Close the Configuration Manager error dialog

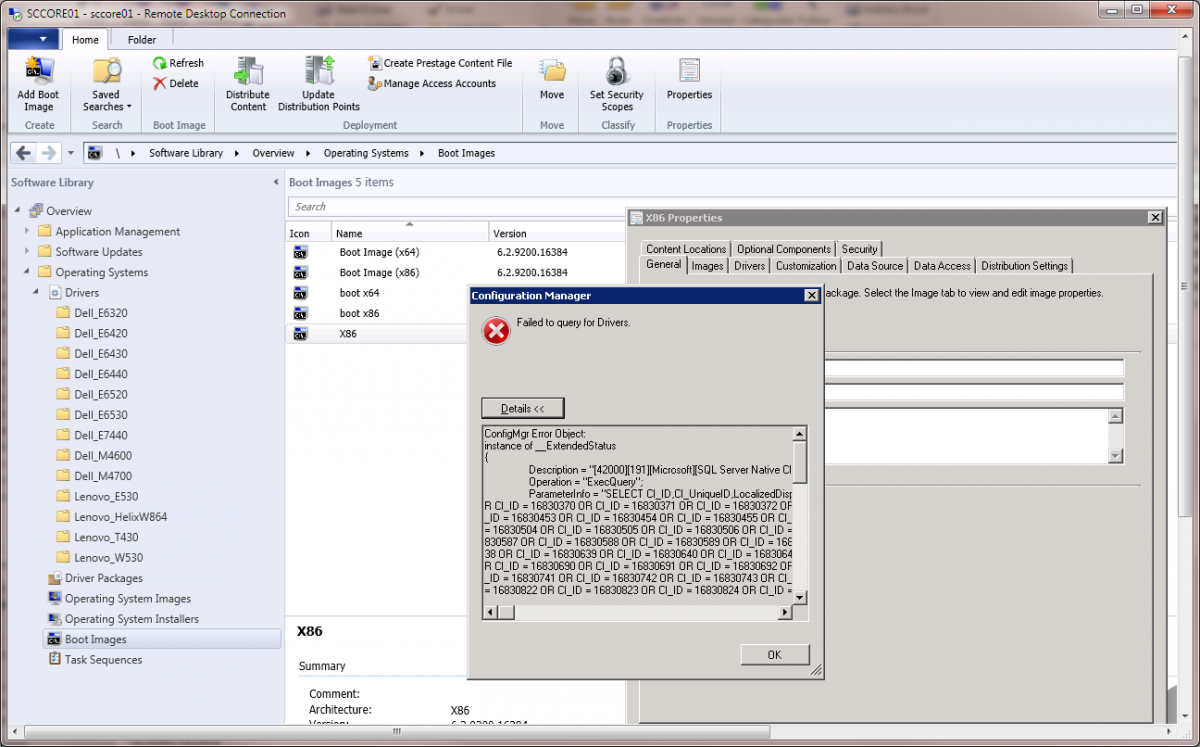[812, 296]
